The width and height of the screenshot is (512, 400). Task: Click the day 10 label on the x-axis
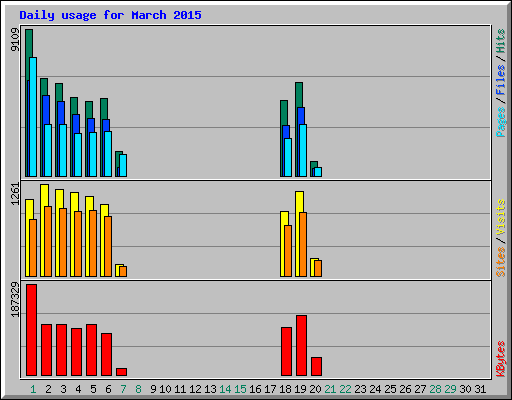(165, 389)
